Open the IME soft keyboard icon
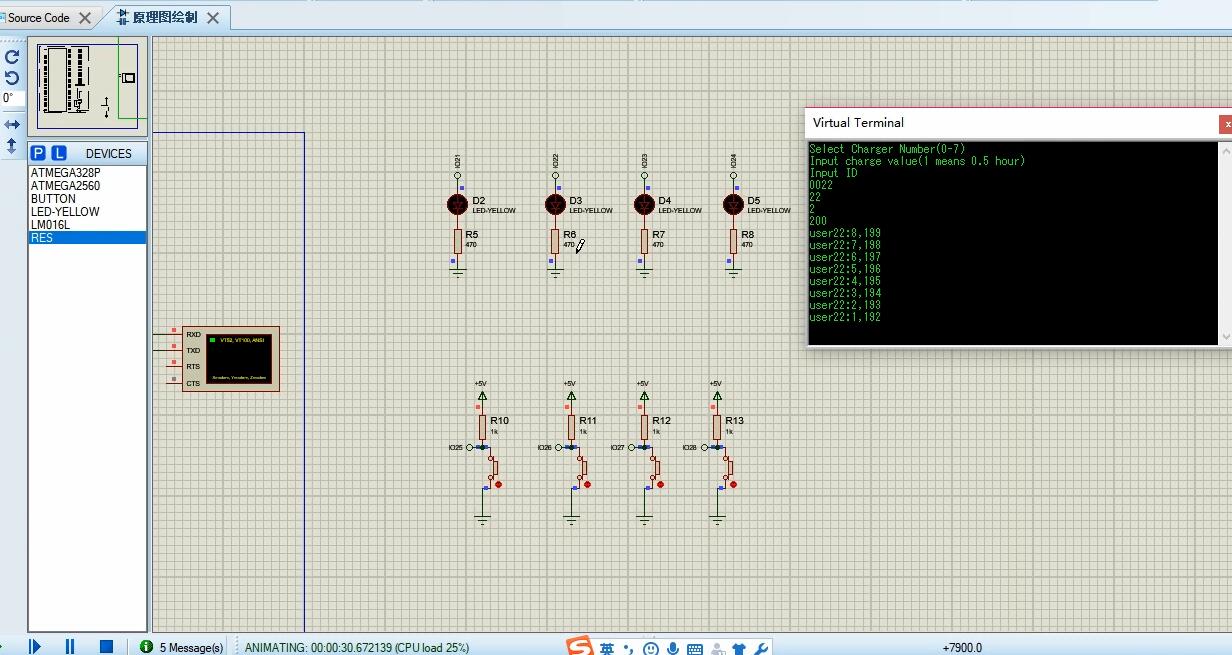1232x655 pixels. pos(695,649)
